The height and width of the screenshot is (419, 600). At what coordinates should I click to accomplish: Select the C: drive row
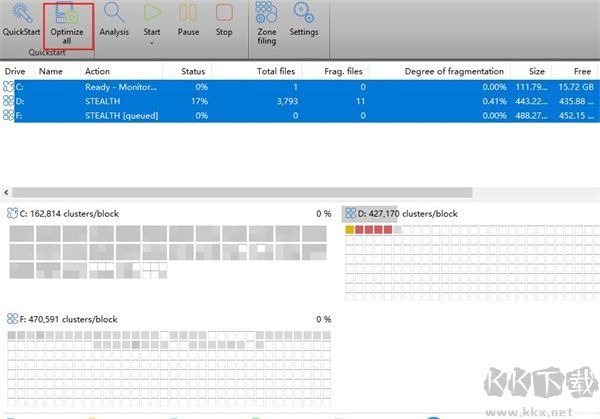click(300, 87)
